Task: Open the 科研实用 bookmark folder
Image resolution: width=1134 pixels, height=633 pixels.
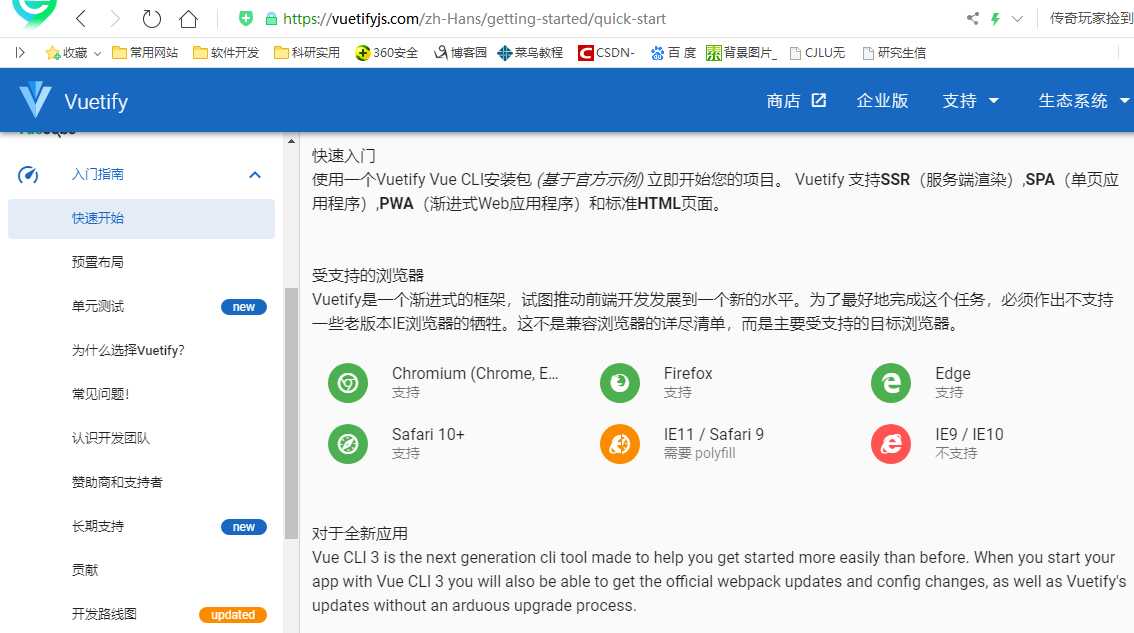Action: pyautogui.click(x=307, y=53)
